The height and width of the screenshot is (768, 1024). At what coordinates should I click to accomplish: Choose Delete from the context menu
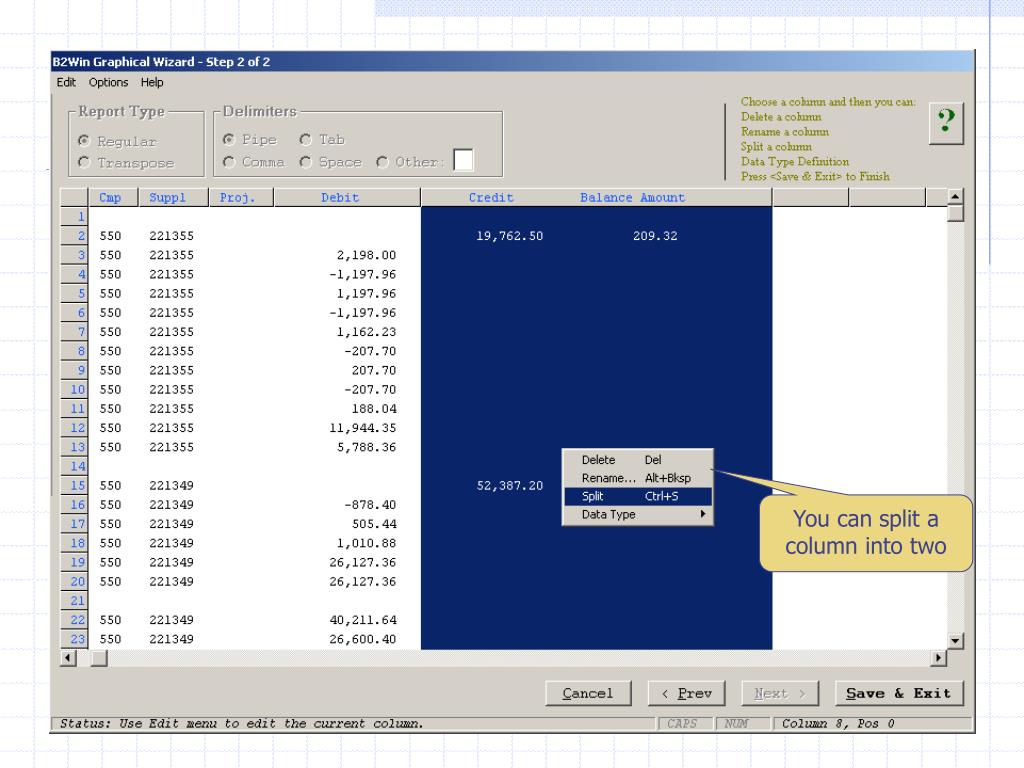[637, 460]
